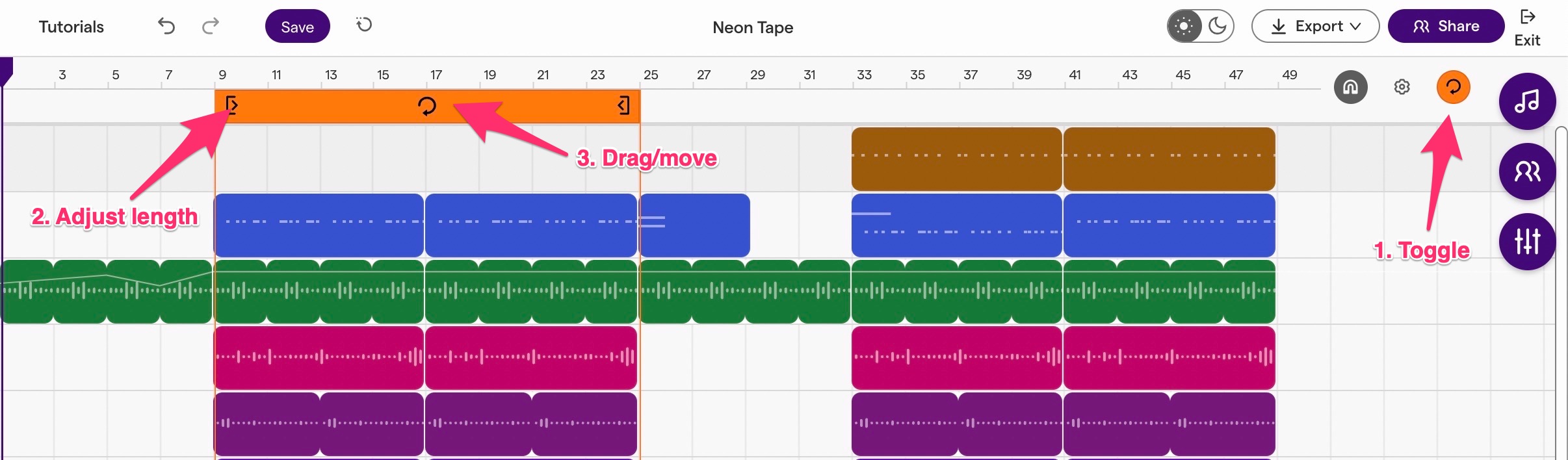The height and width of the screenshot is (460, 1568).
Task: Click the Neon Tape project title
Action: tap(753, 27)
